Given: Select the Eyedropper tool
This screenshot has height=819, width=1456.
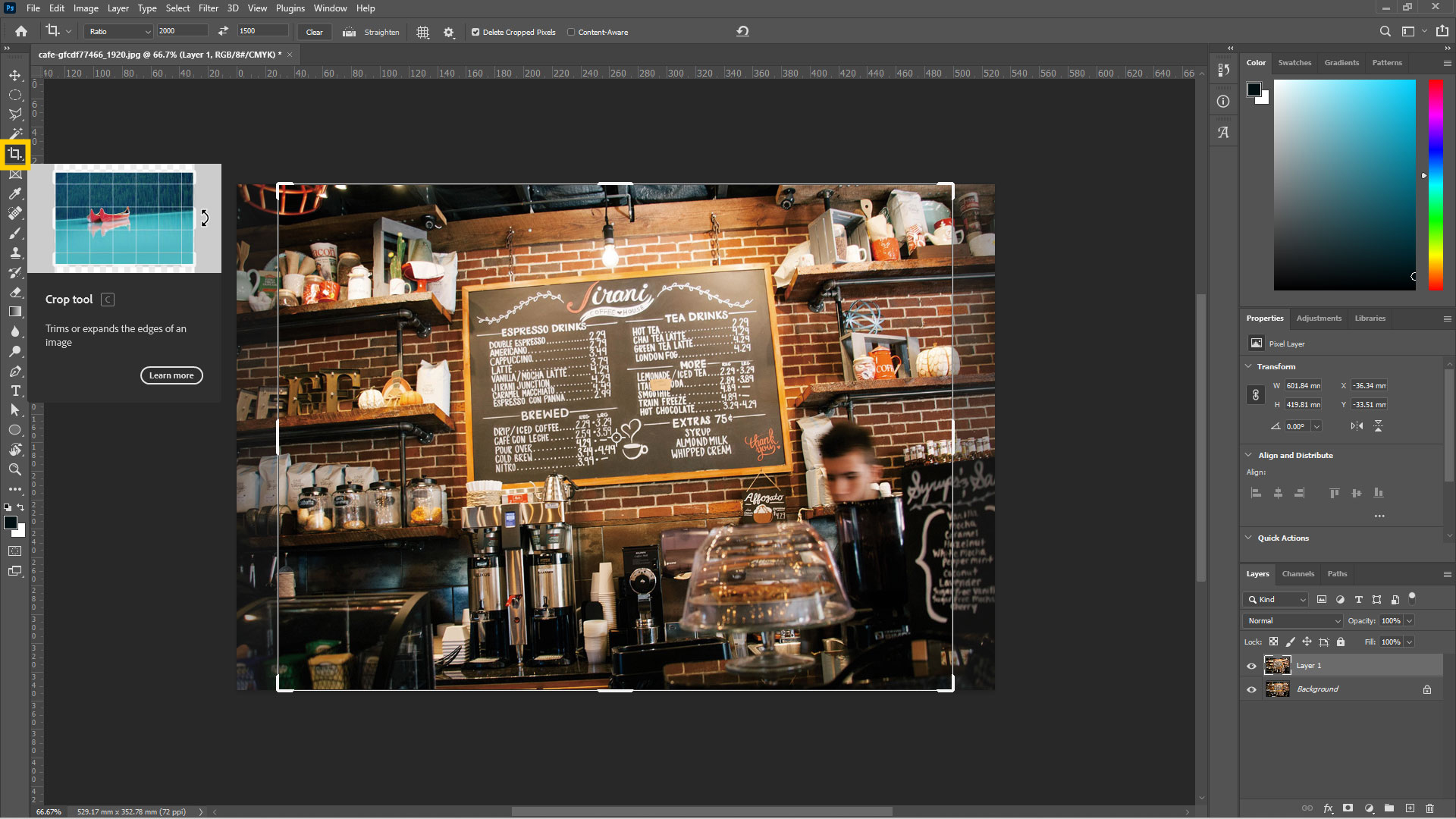Looking at the screenshot, I should coord(14,193).
